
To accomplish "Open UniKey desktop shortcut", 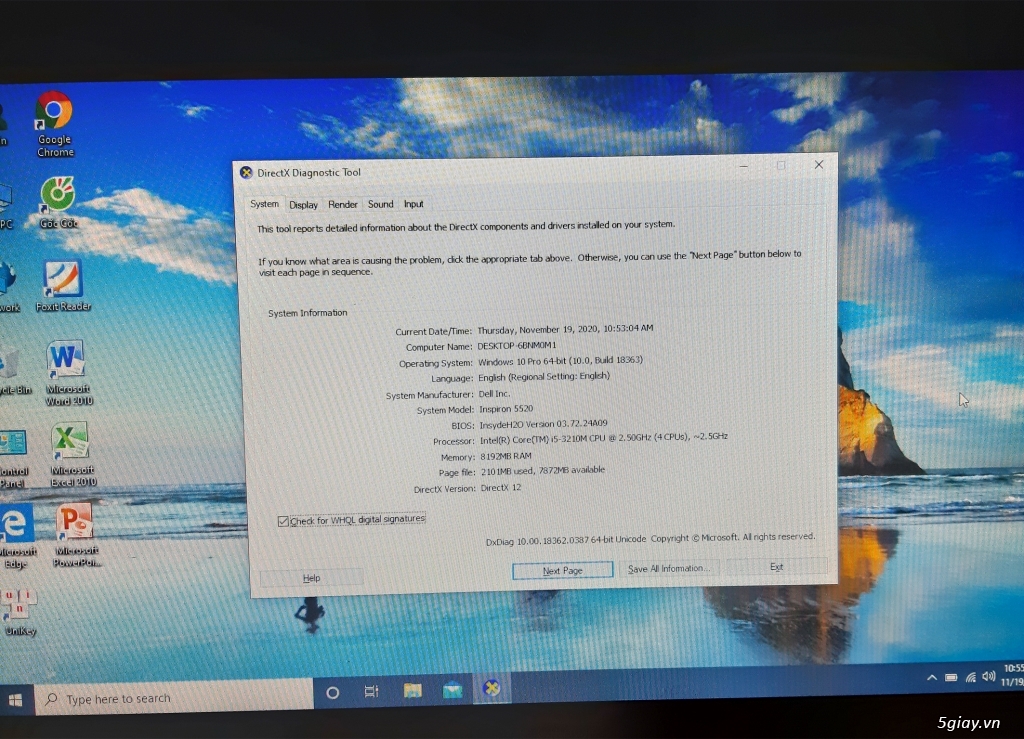I will tap(20, 611).
